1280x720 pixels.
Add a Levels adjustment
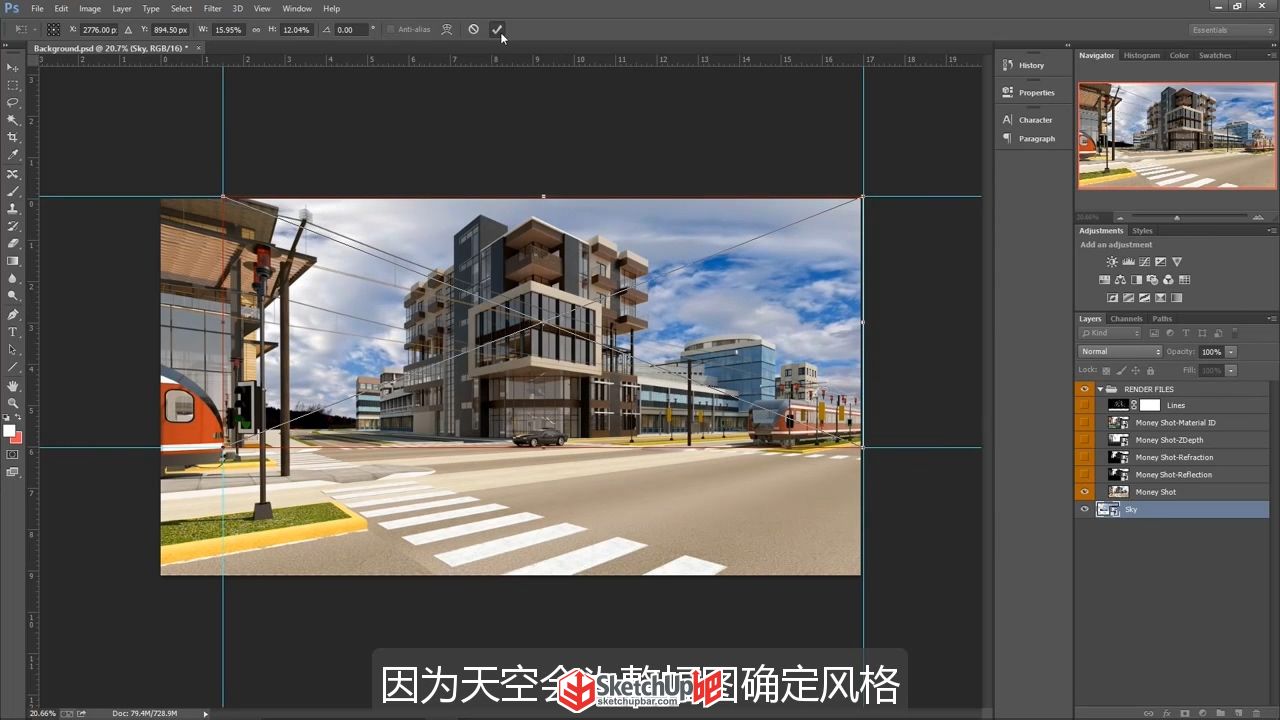(x=1129, y=262)
